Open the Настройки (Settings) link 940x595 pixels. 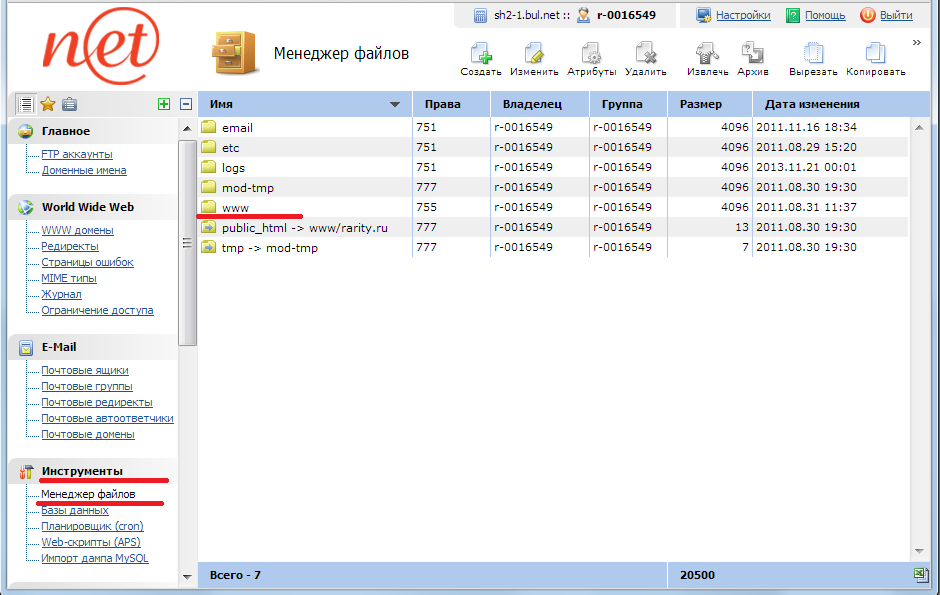[x=742, y=15]
